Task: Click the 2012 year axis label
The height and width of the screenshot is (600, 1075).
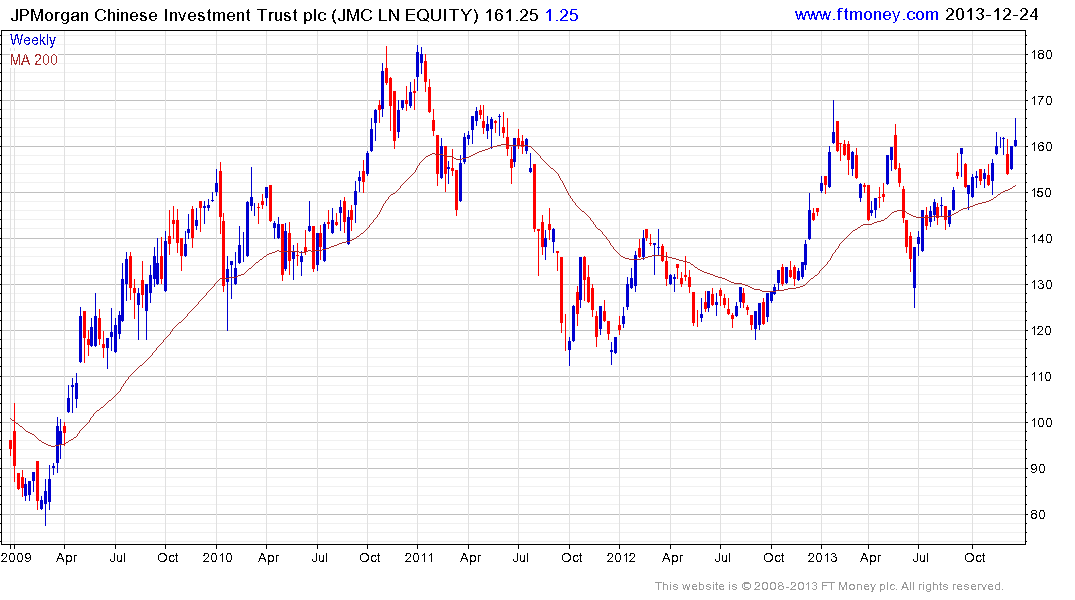Action: [621, 557]
